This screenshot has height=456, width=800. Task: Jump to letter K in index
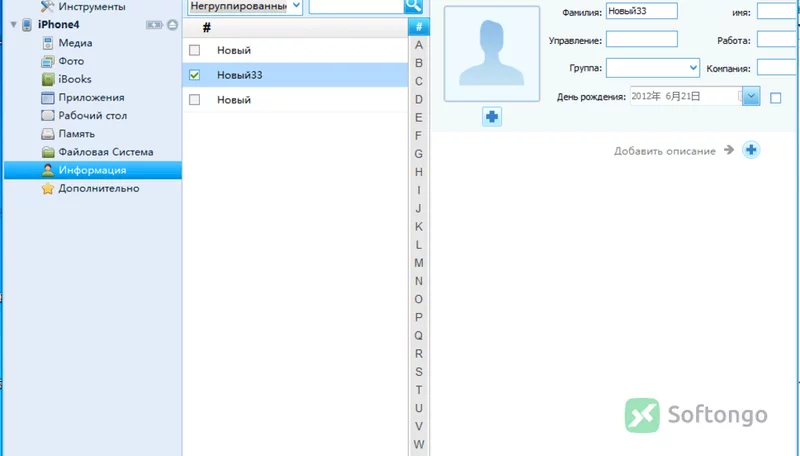(x=419, y=226)
